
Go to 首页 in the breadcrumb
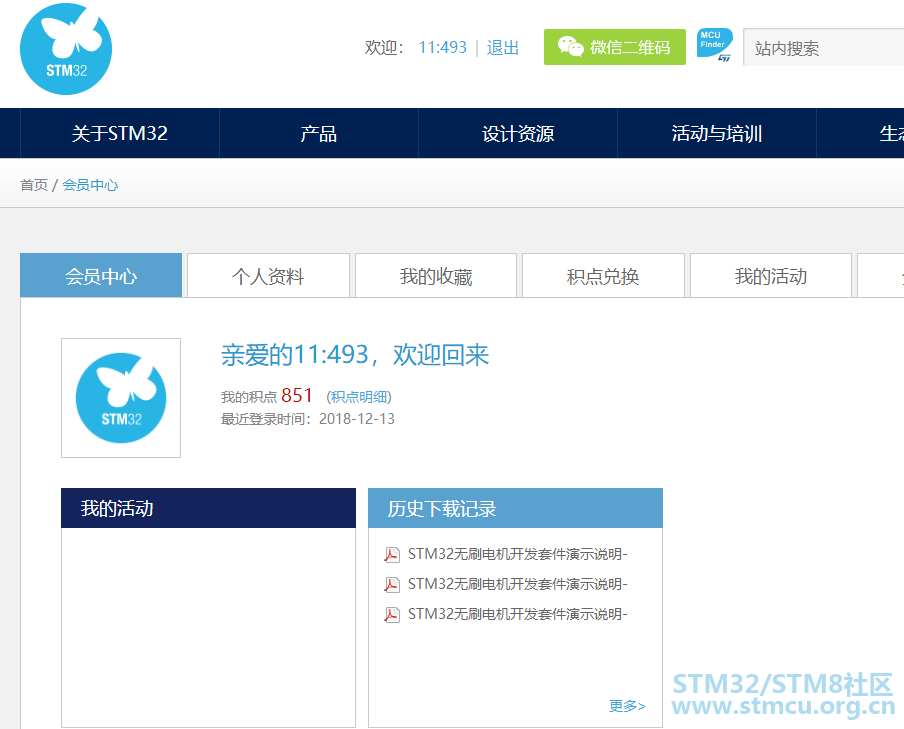coord(33,185)
